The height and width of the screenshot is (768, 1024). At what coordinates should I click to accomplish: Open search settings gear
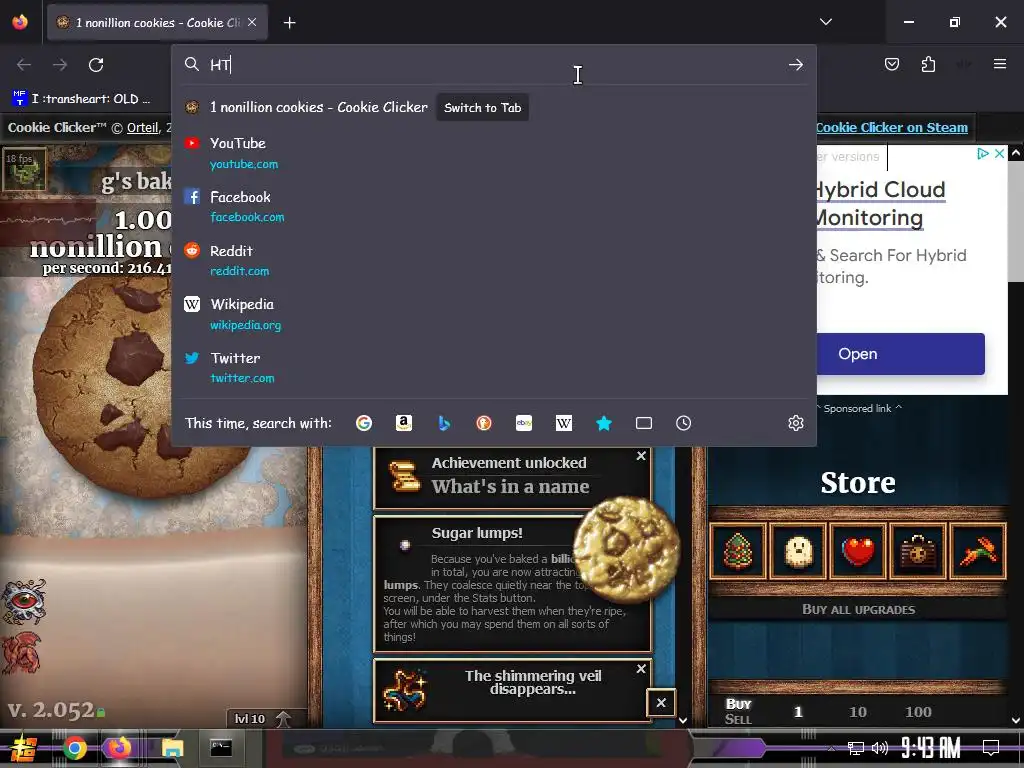point(795,423)
